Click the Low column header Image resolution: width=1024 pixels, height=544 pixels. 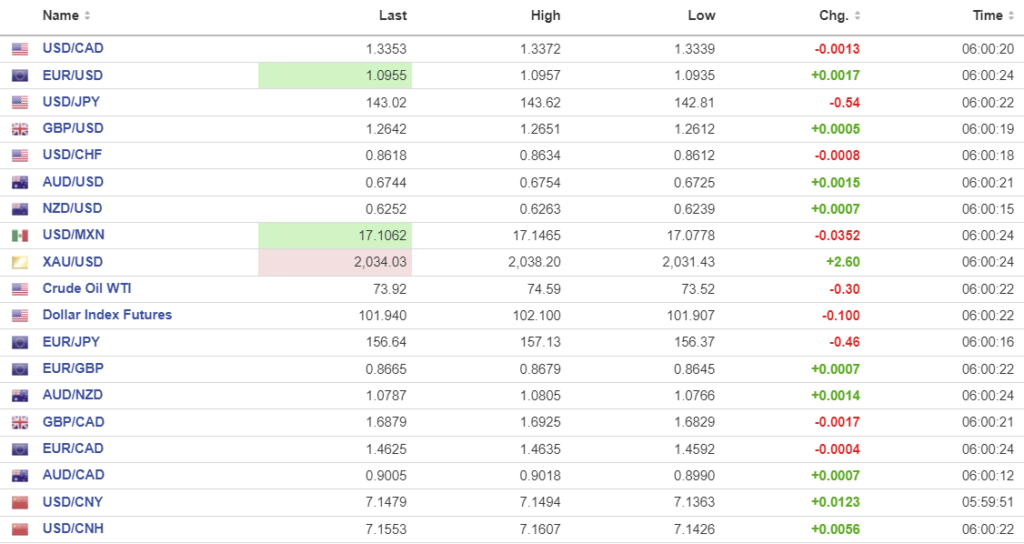[700, 16]
